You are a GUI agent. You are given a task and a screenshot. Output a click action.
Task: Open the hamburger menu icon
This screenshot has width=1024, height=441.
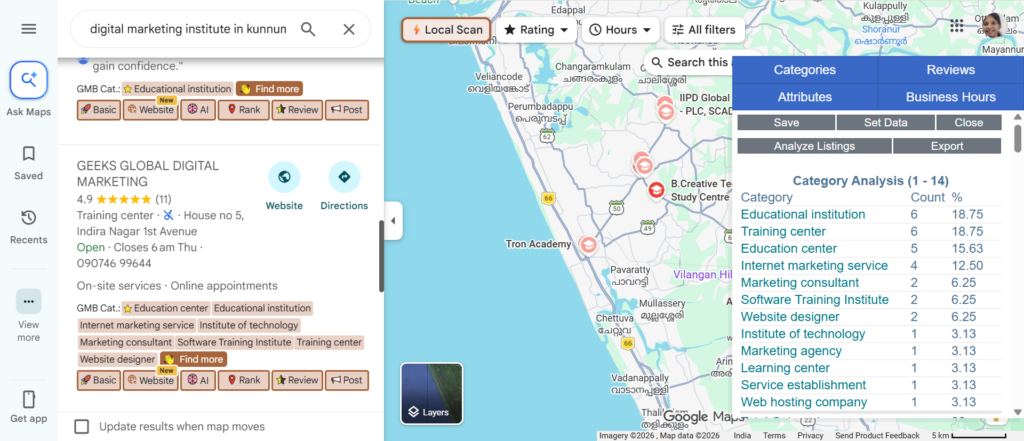(x=29, y=29)
